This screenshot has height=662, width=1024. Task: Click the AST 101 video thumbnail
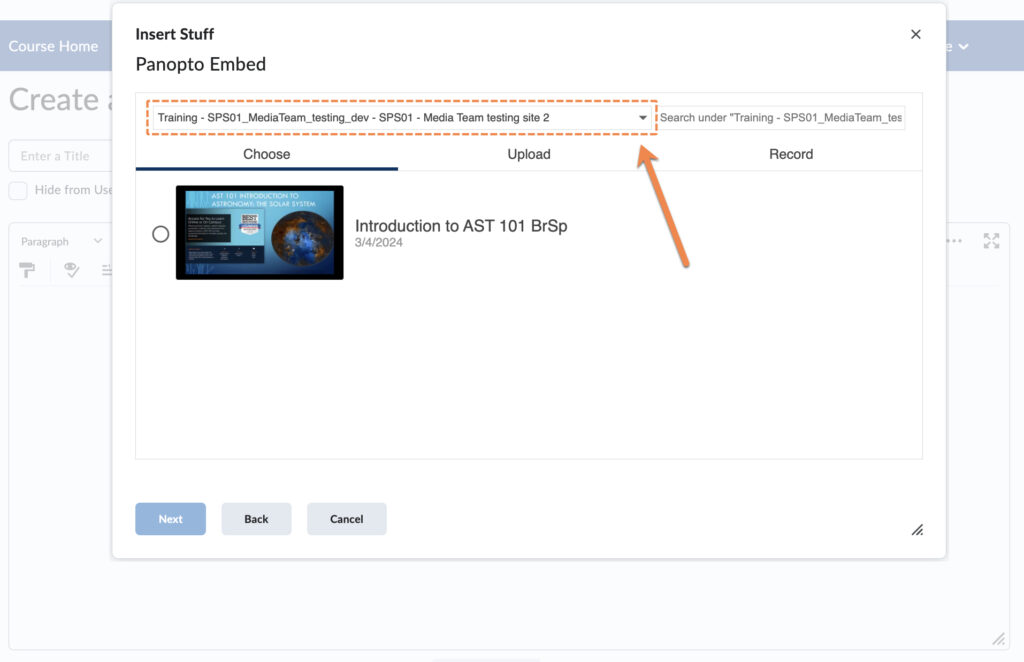pyautogui.click(x=259, y=232)
